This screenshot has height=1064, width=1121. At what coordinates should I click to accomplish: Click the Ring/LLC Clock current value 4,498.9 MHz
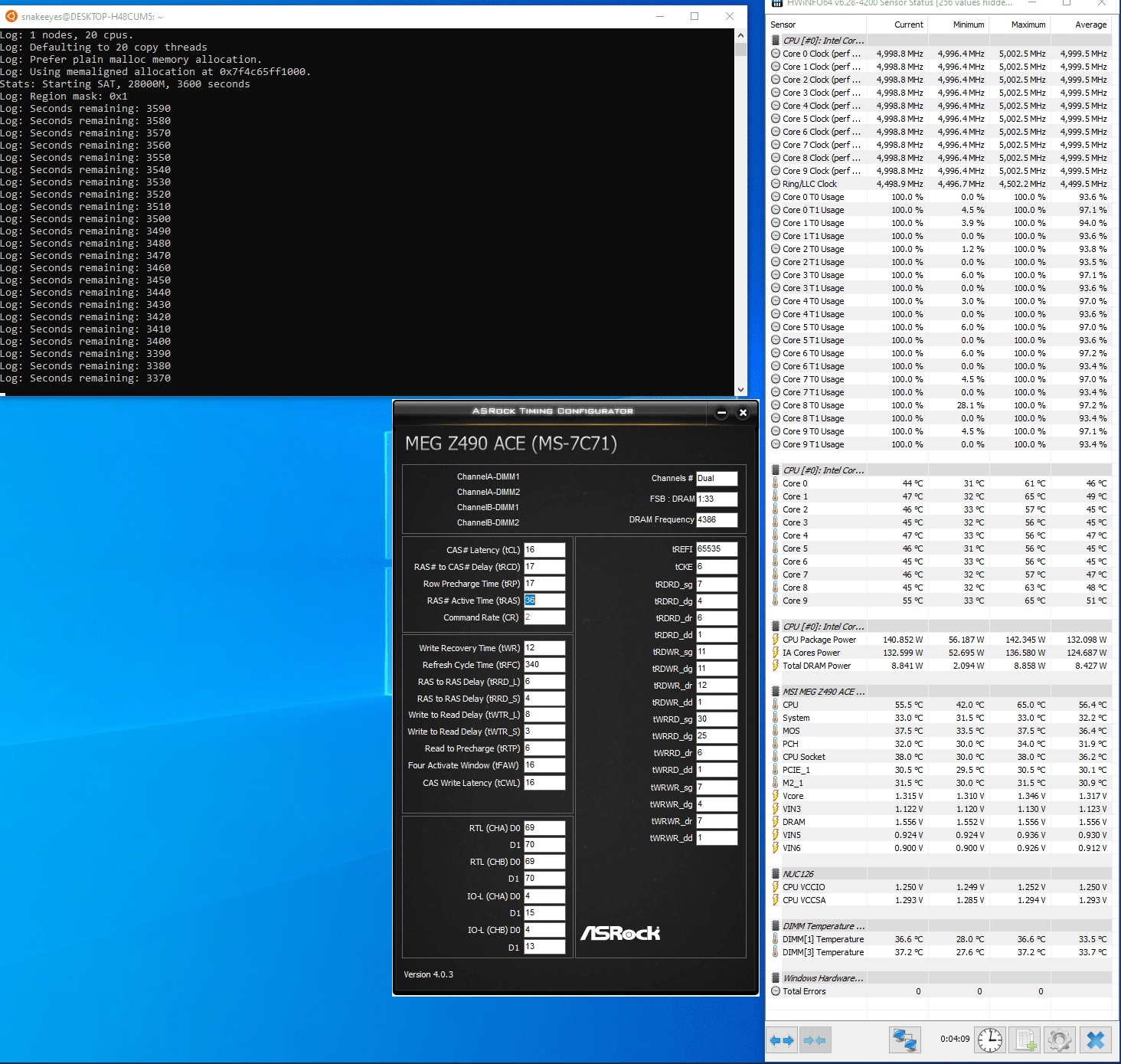coord(900,184)
